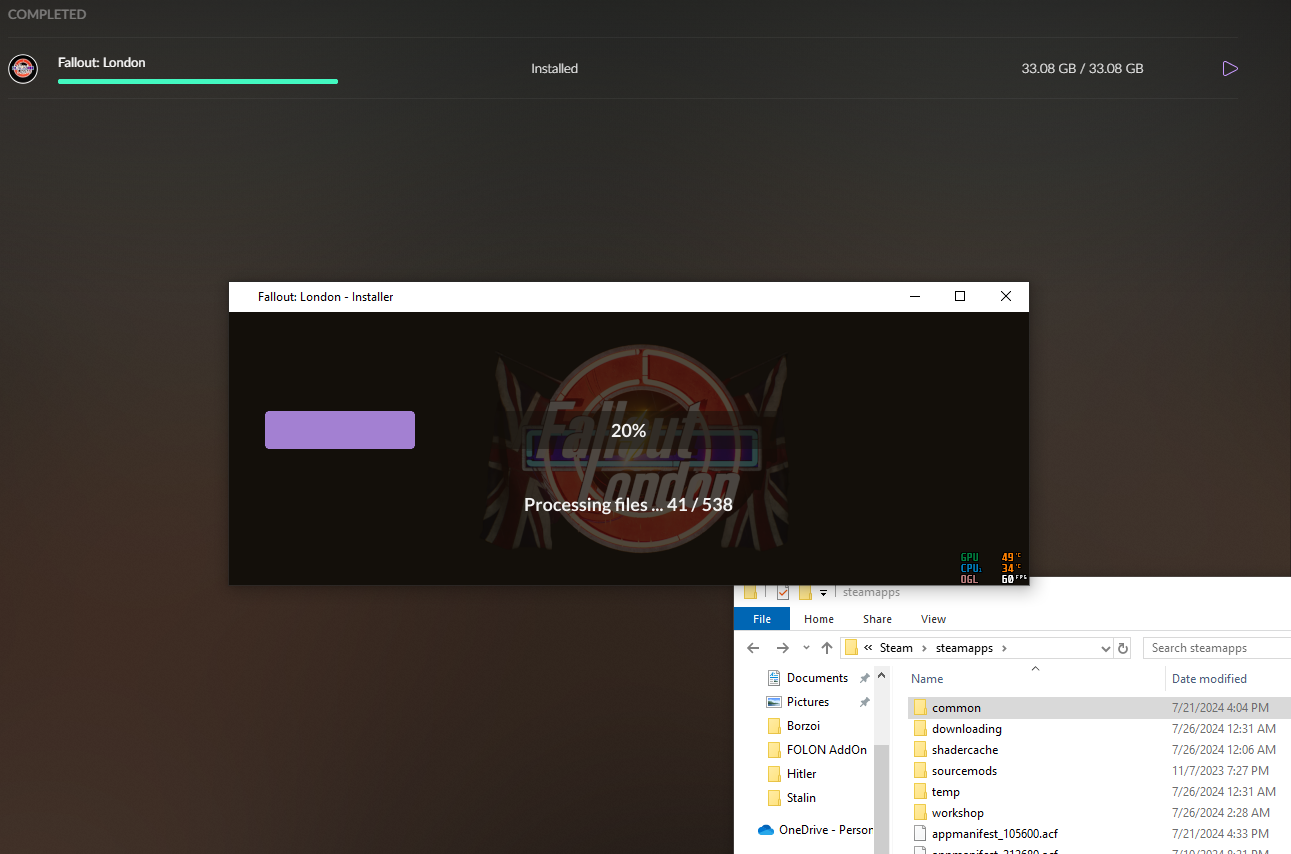Viewport: 1291px width, 854px height.
Task: Click the workshop folder's date 7/26/2024 2:28 AM
Action: pos(1223,813)
